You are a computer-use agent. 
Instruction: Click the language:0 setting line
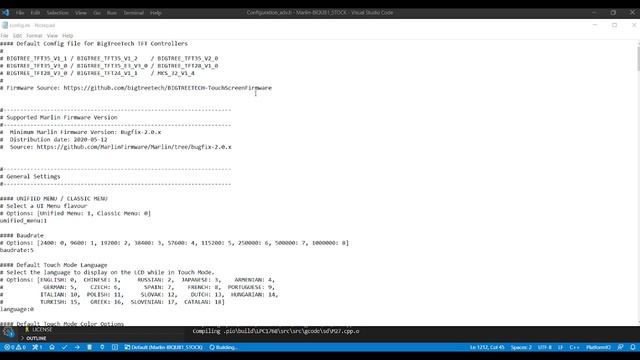[x=17, y=309]
